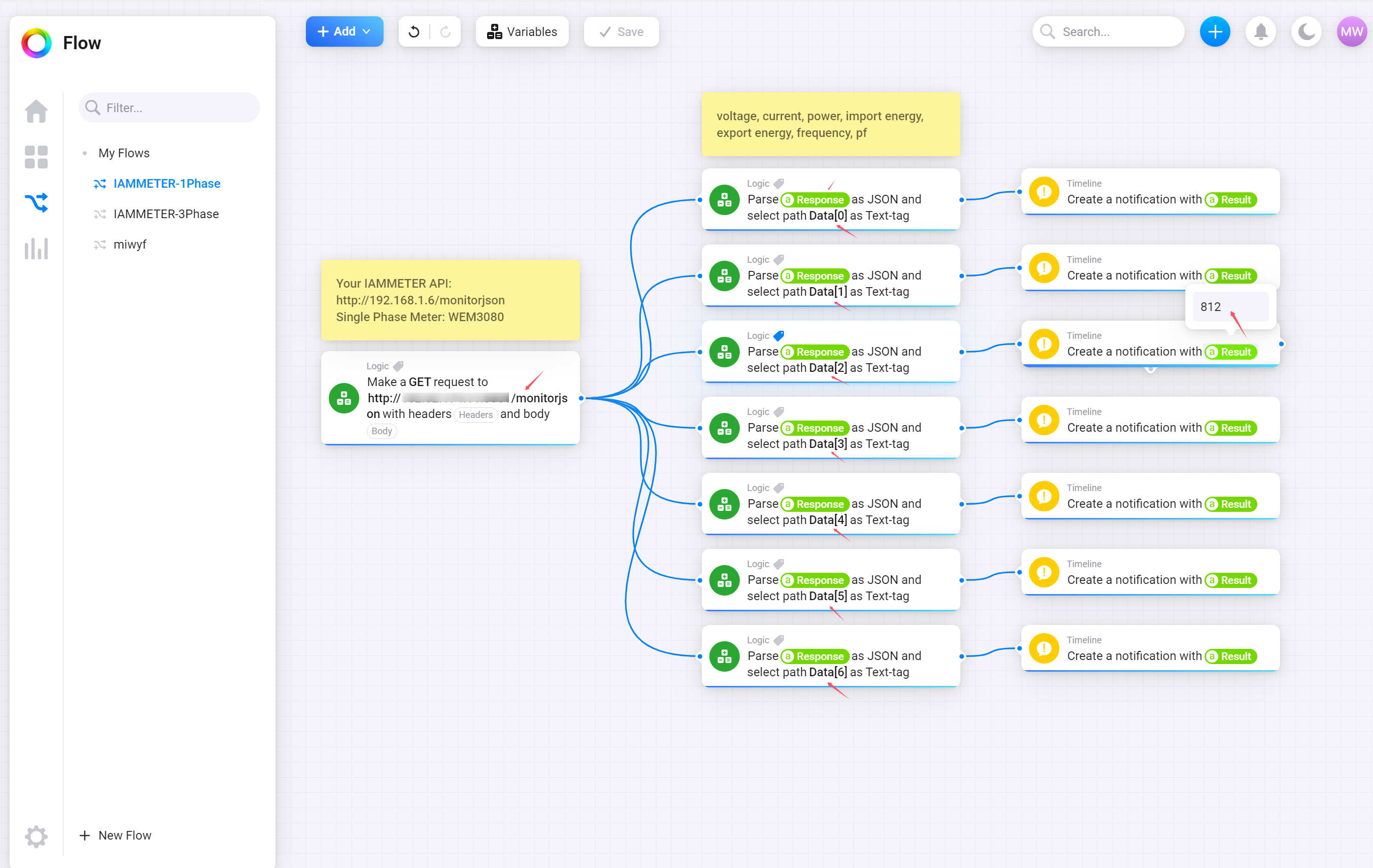Click output dot on third notification card
Image resolution: width=1373 pixels, height=868 pixels.
[x=1281, y=343]
